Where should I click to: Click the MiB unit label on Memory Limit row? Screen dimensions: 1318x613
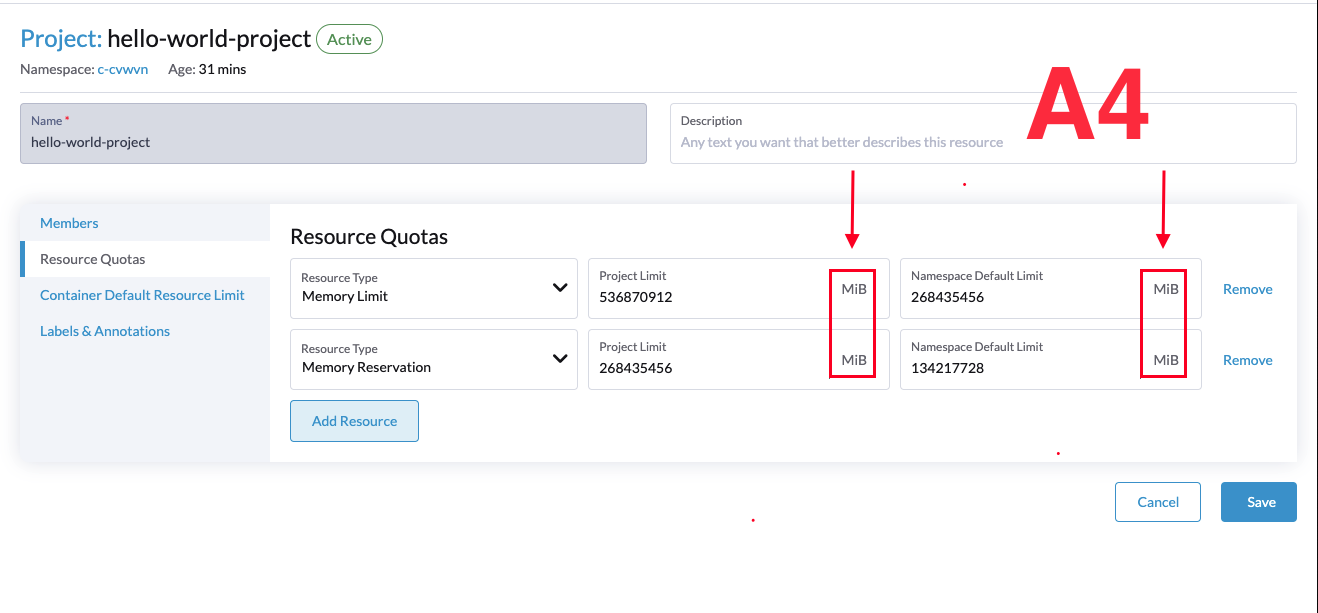[x=852, y=288]
